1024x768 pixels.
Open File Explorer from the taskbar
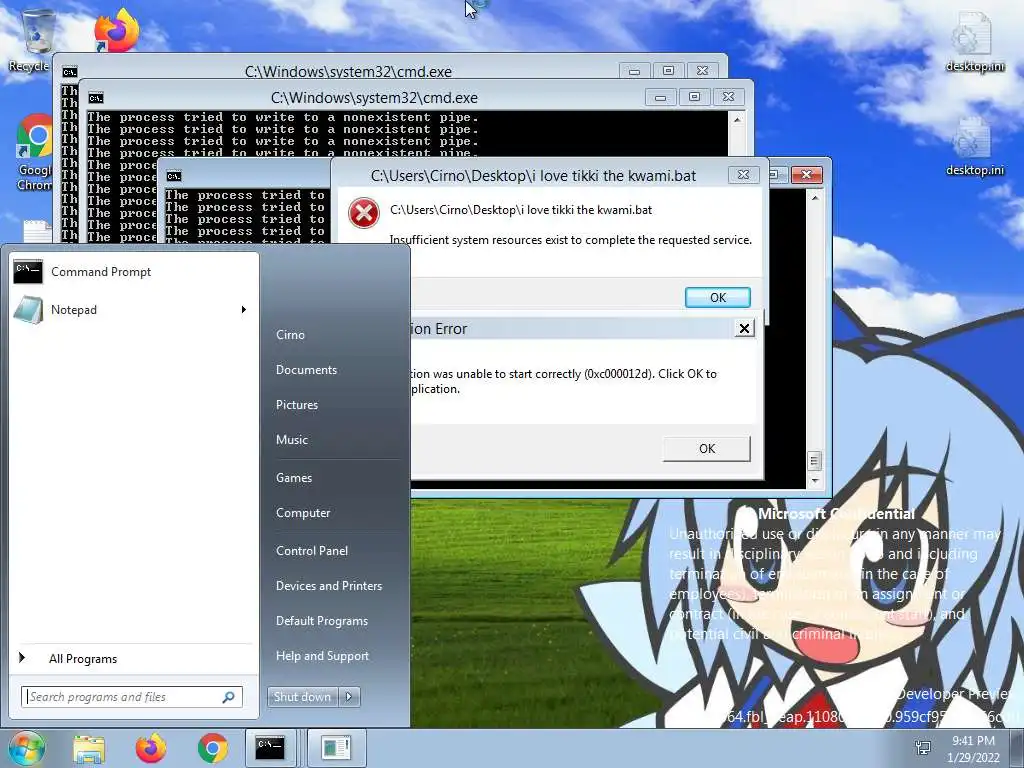click(x=89, y=748)
